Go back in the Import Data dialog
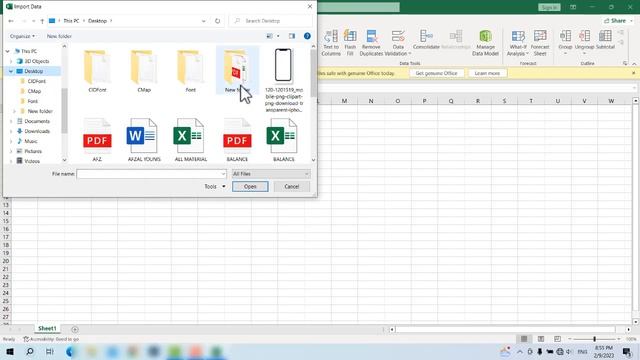This screenshot has width=640, height=360. (11, 21)
